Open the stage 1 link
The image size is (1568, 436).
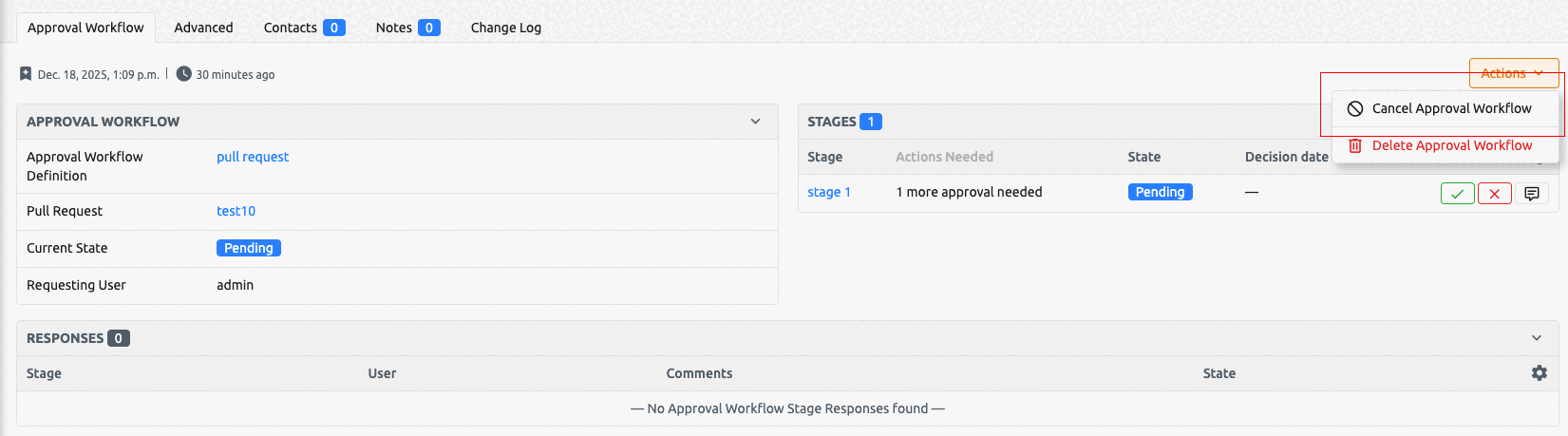click(828, 192)
